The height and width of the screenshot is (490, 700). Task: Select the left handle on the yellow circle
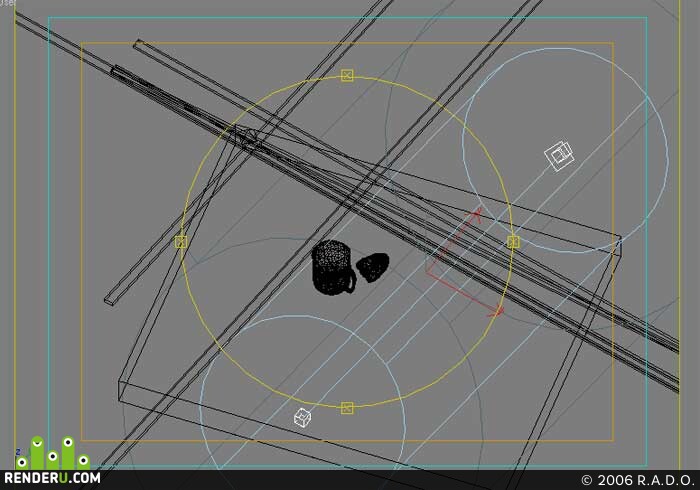pos(180,242)
